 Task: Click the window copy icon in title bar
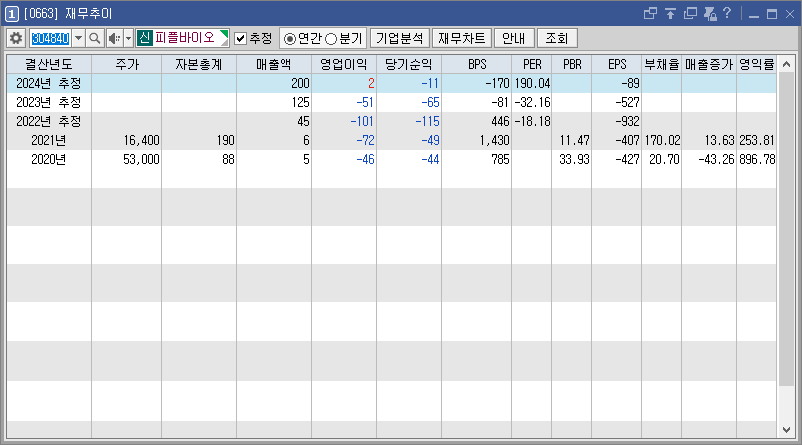click(690, 13)
